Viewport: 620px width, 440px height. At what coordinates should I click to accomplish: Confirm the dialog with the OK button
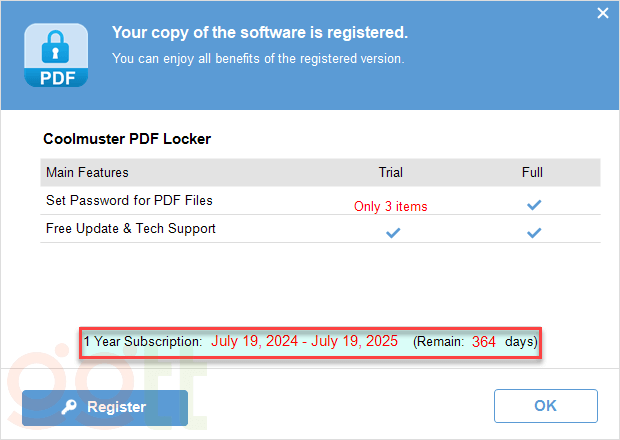point(545,407)
